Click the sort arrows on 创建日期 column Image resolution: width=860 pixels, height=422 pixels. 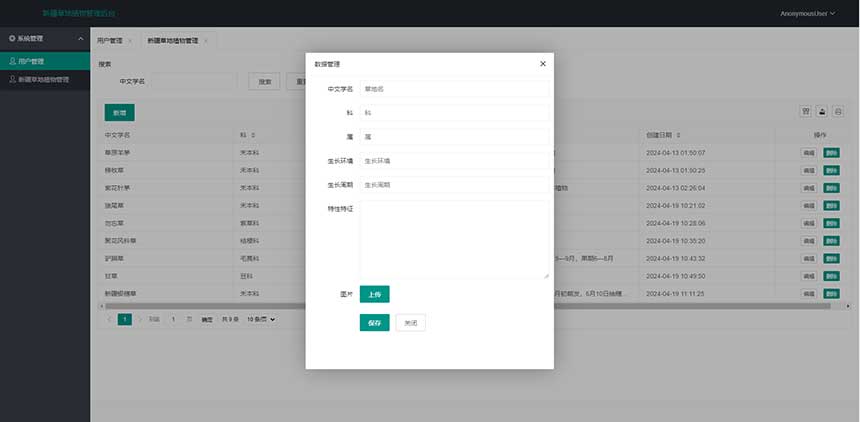pyautogui.click(x=676, y=134)
